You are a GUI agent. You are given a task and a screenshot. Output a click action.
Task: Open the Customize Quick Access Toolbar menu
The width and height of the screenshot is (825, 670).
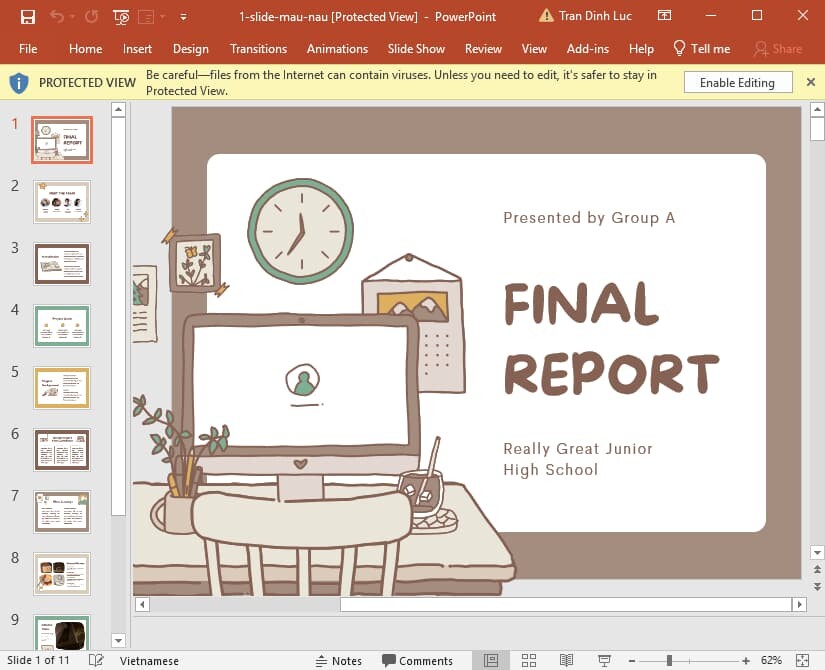183,16
